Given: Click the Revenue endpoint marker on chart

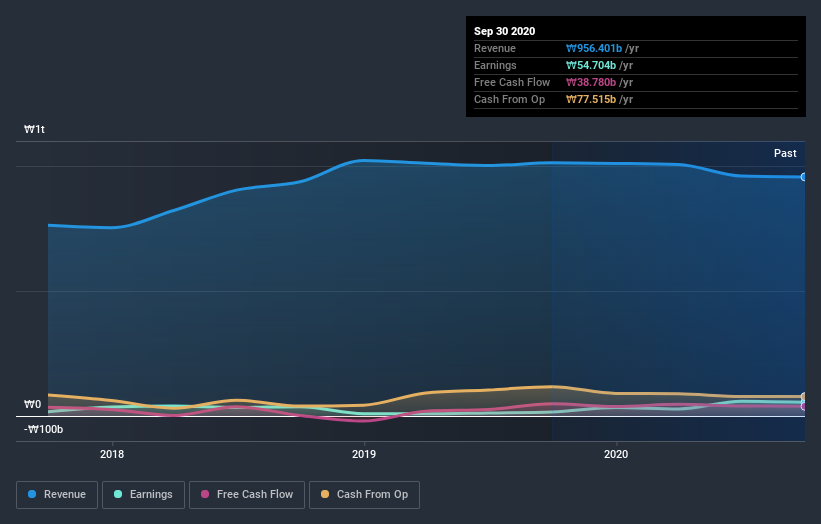Looking at the screenshot, I should 804,177.
